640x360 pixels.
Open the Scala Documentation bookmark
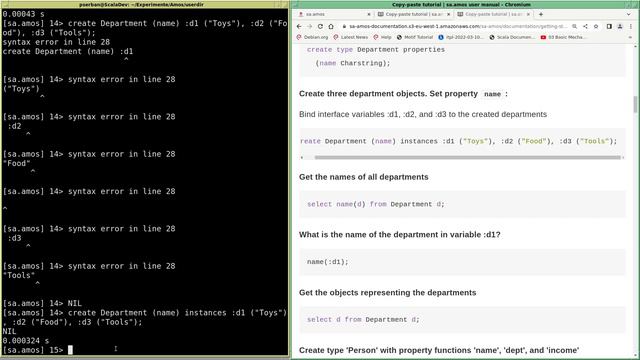click(512, 37)
